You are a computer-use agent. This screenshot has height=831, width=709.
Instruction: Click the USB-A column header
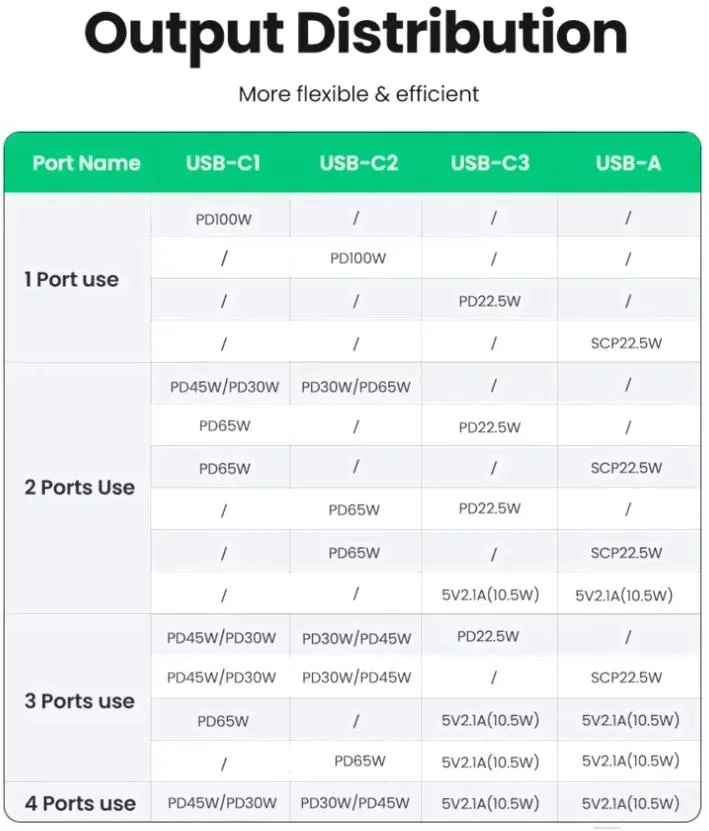click(628, 163)
